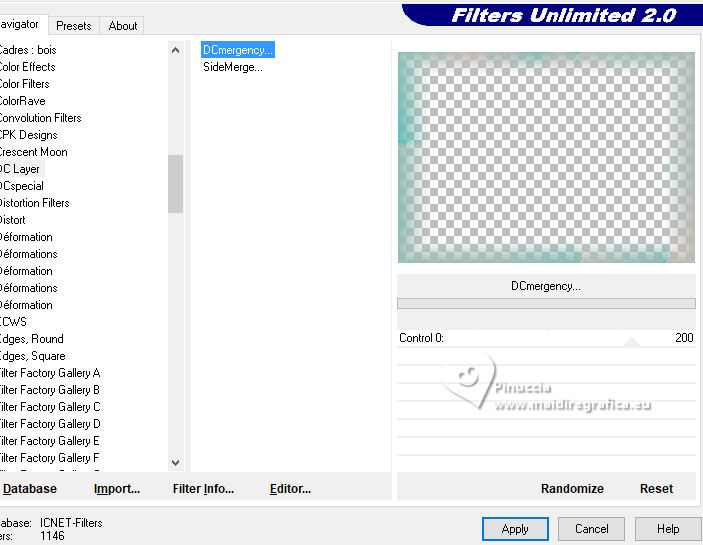This screenshot has height=545, width=703.
Task: Open Help
Action: coord(668,529)
